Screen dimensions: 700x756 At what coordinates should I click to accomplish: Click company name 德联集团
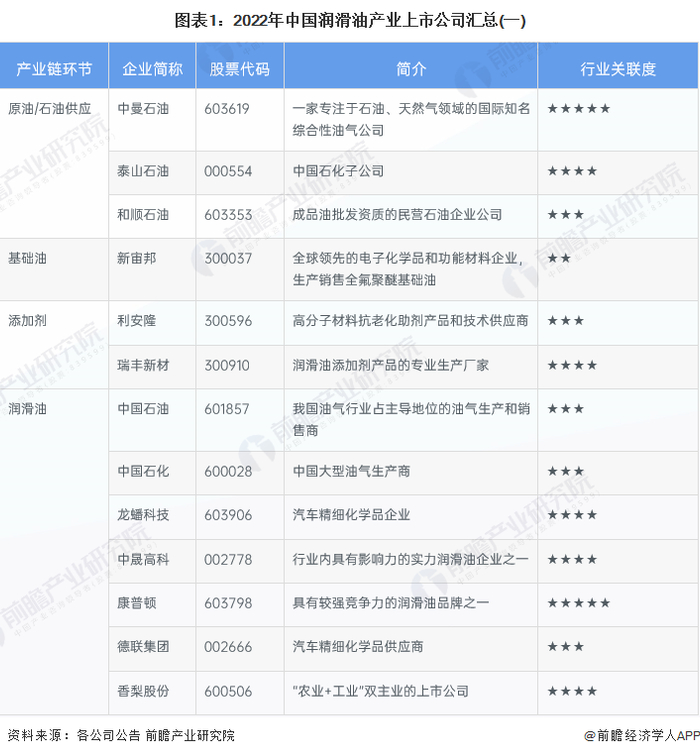click(x=143, y=646)
